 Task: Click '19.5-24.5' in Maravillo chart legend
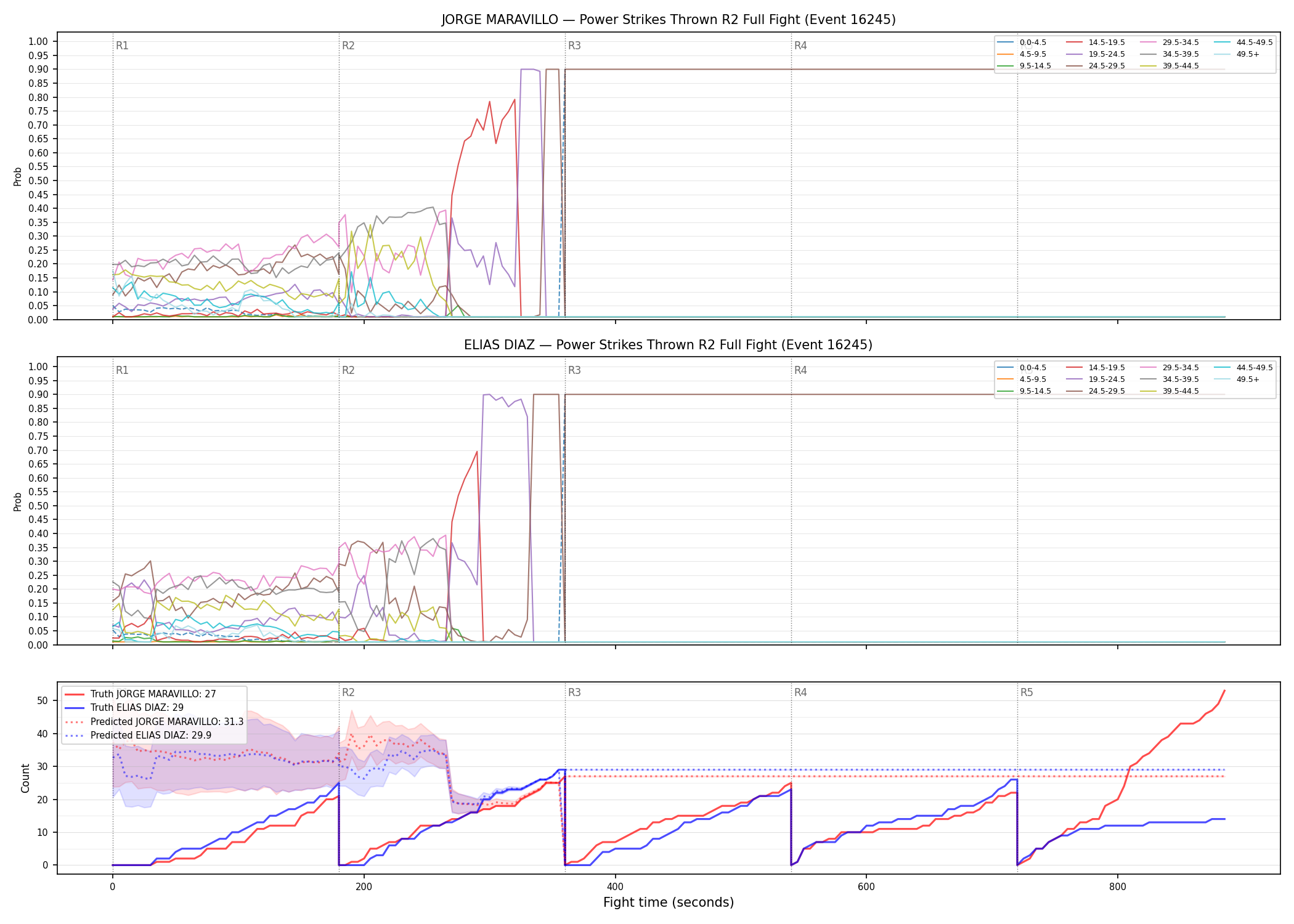[1107, 54]
